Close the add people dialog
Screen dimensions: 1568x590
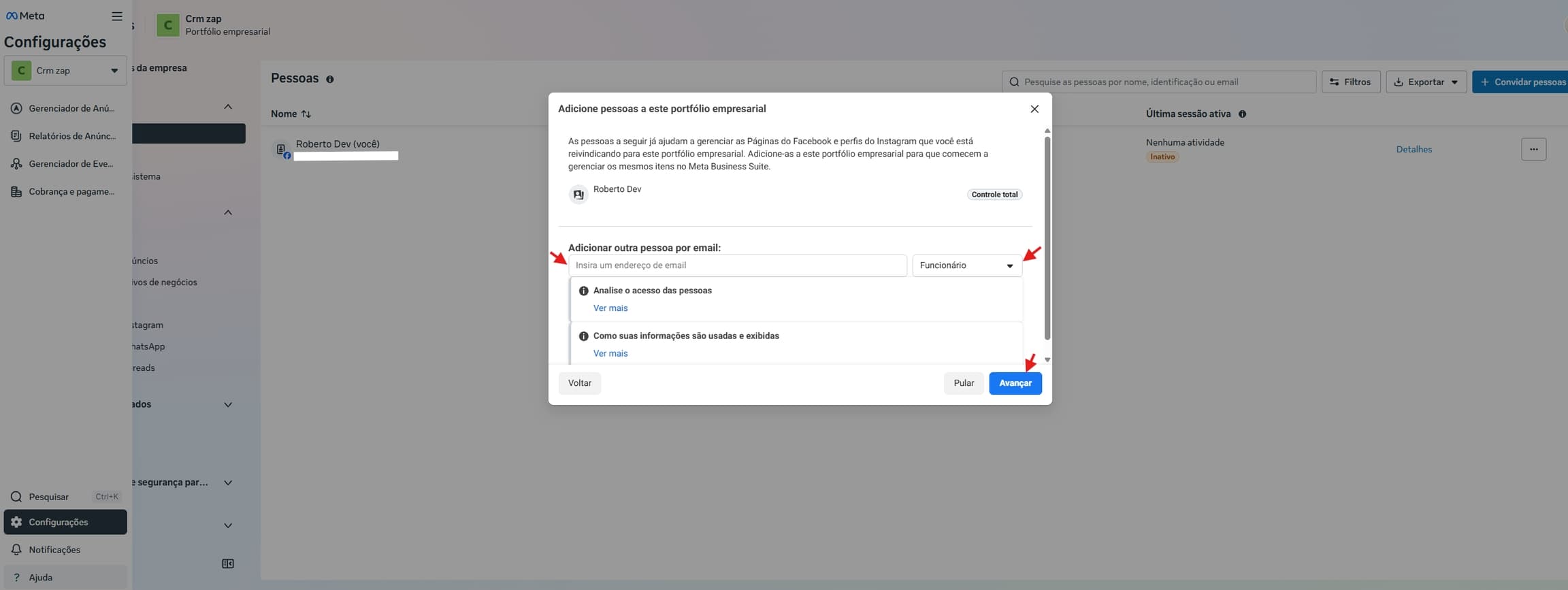pos(1034,109)
